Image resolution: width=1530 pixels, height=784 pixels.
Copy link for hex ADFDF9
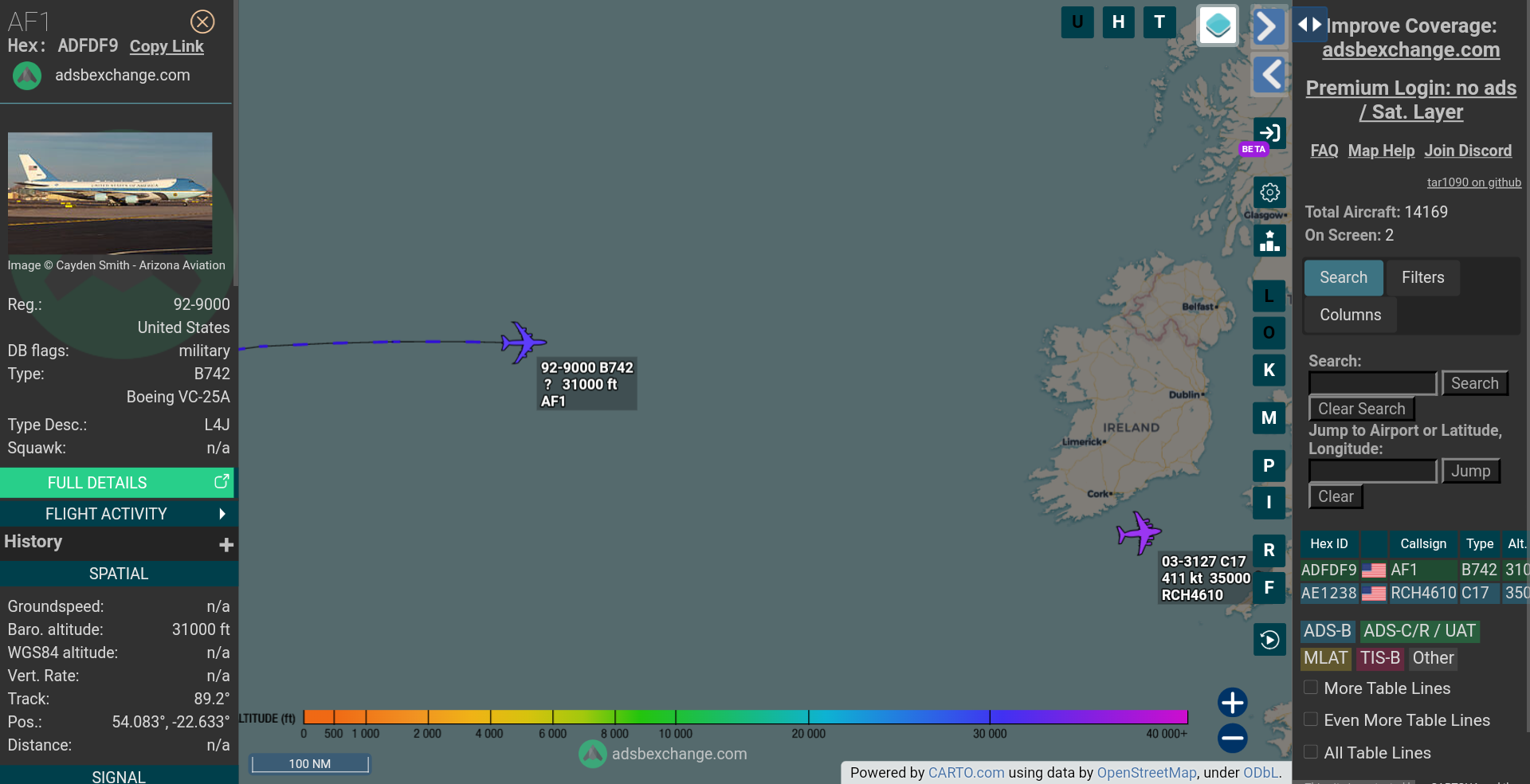[167, 46]
